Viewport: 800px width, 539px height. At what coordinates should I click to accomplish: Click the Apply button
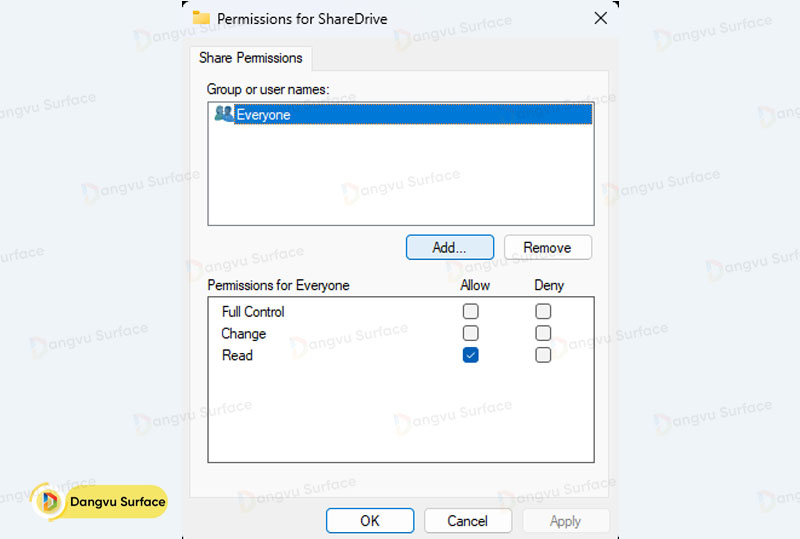[x=565, y=520]
